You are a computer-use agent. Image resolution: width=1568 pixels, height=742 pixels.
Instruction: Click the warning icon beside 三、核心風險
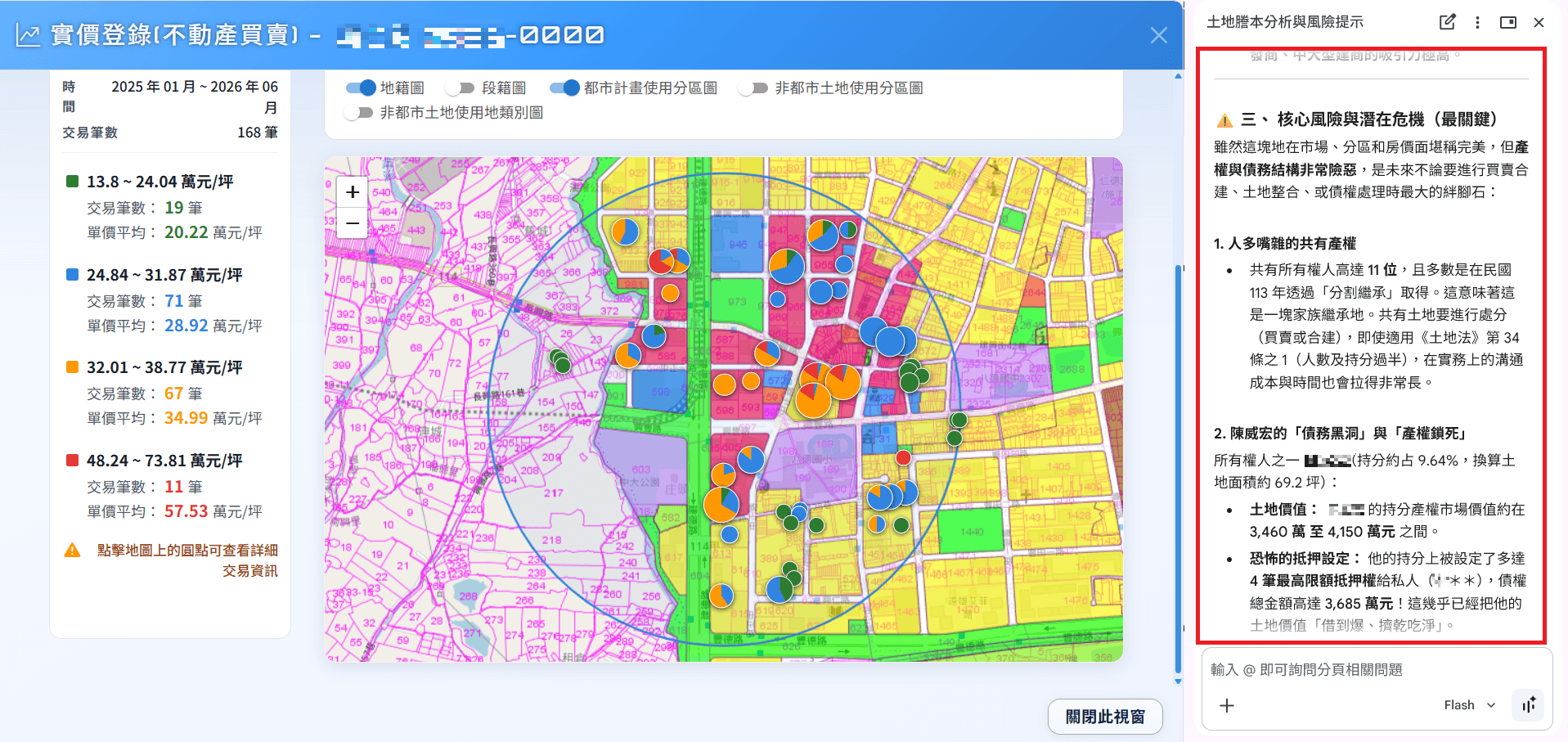pyautogui.click(x=1224, y=120)
